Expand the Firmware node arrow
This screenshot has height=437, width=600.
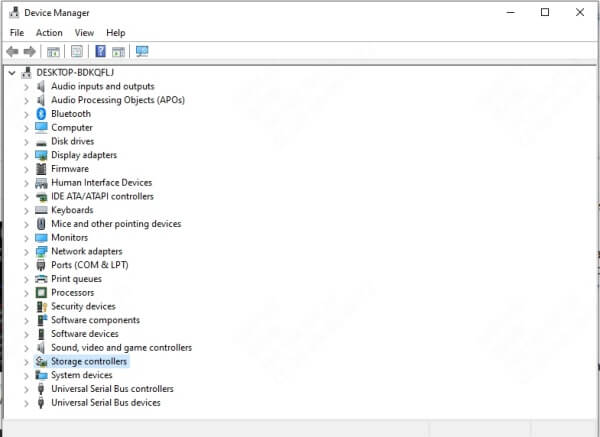tap(26, 170)
